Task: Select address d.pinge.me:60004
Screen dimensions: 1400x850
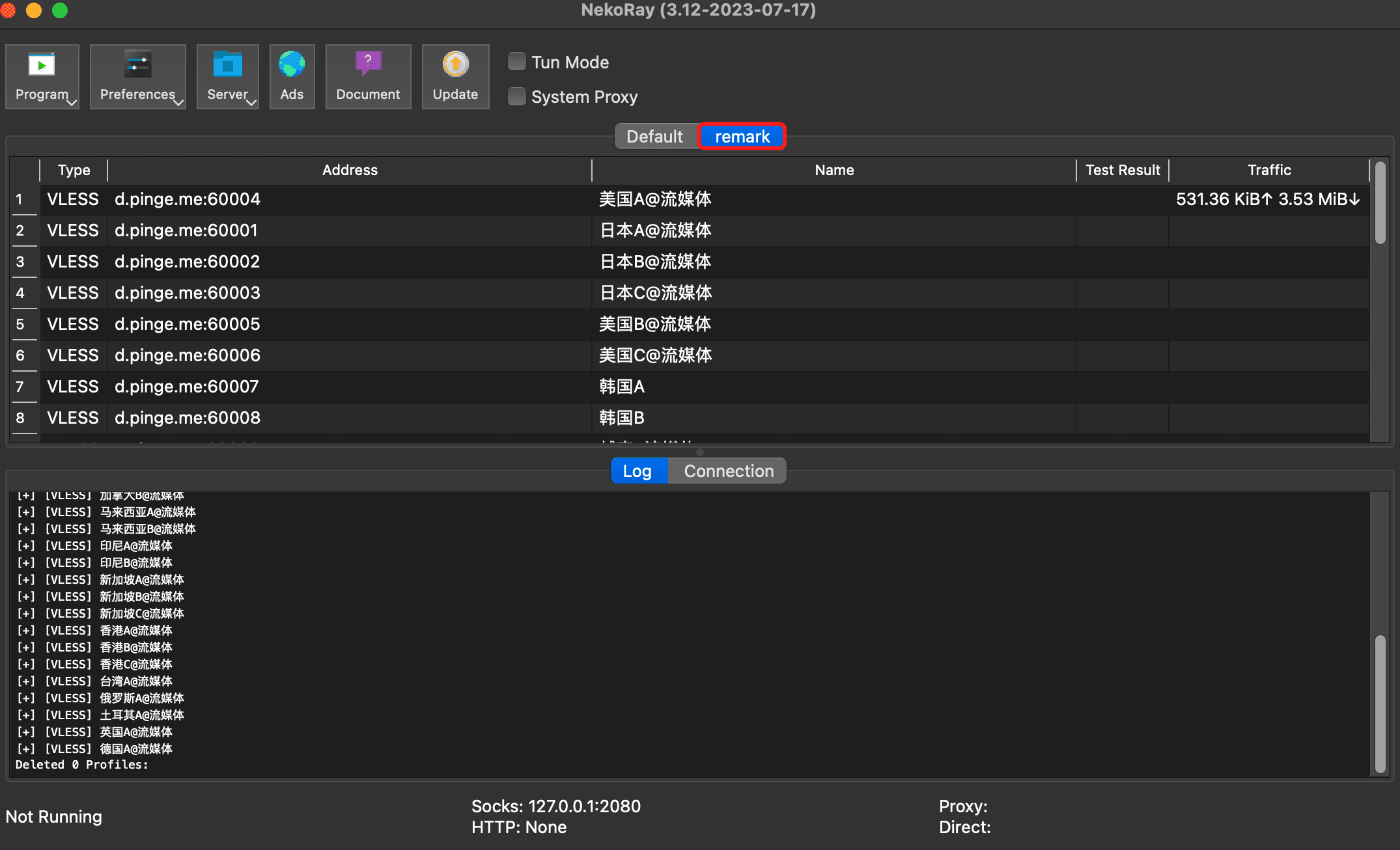Action: coord(188,199)
